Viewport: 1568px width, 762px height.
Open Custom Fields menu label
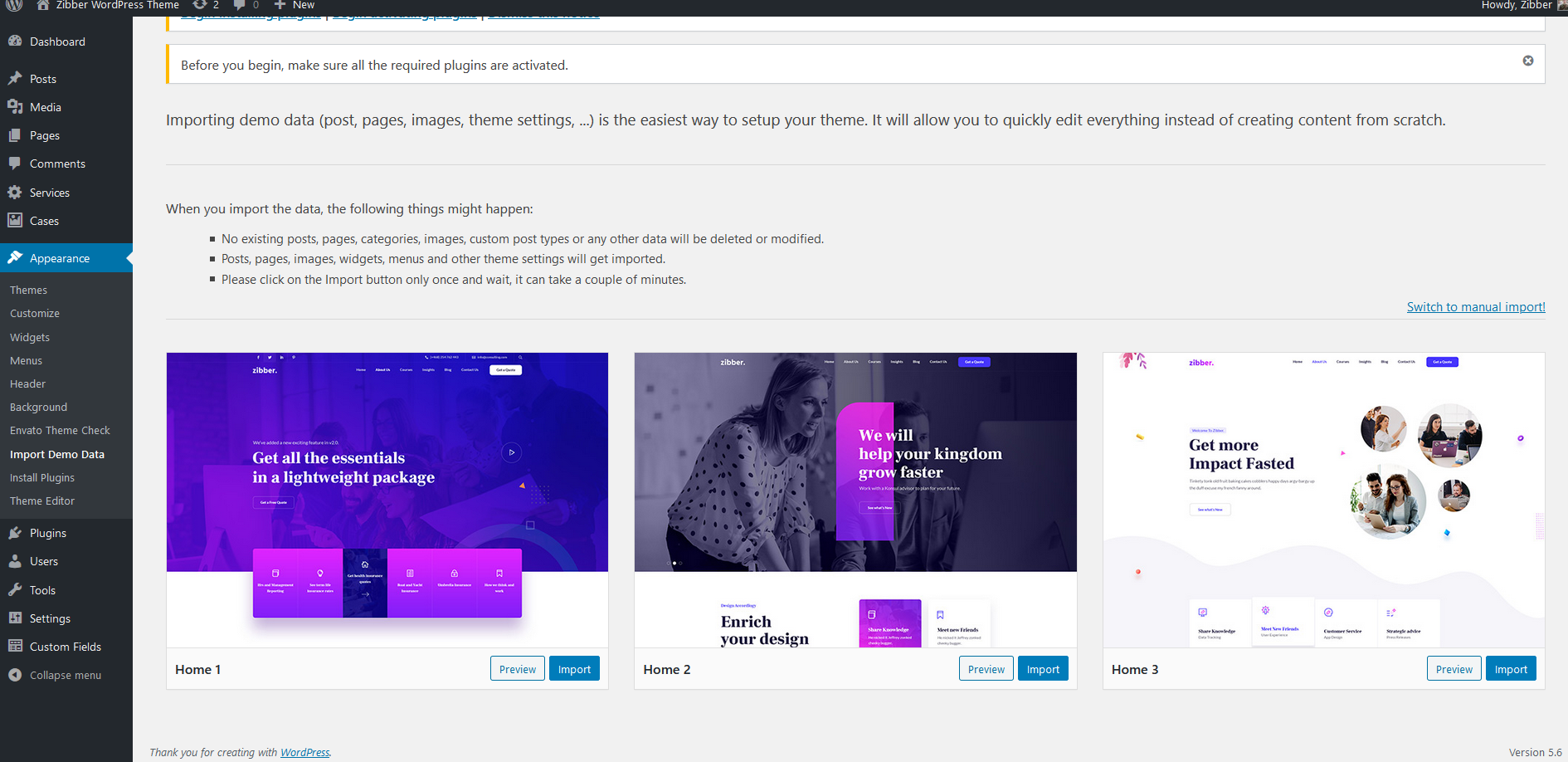click(x=66, y=647)
